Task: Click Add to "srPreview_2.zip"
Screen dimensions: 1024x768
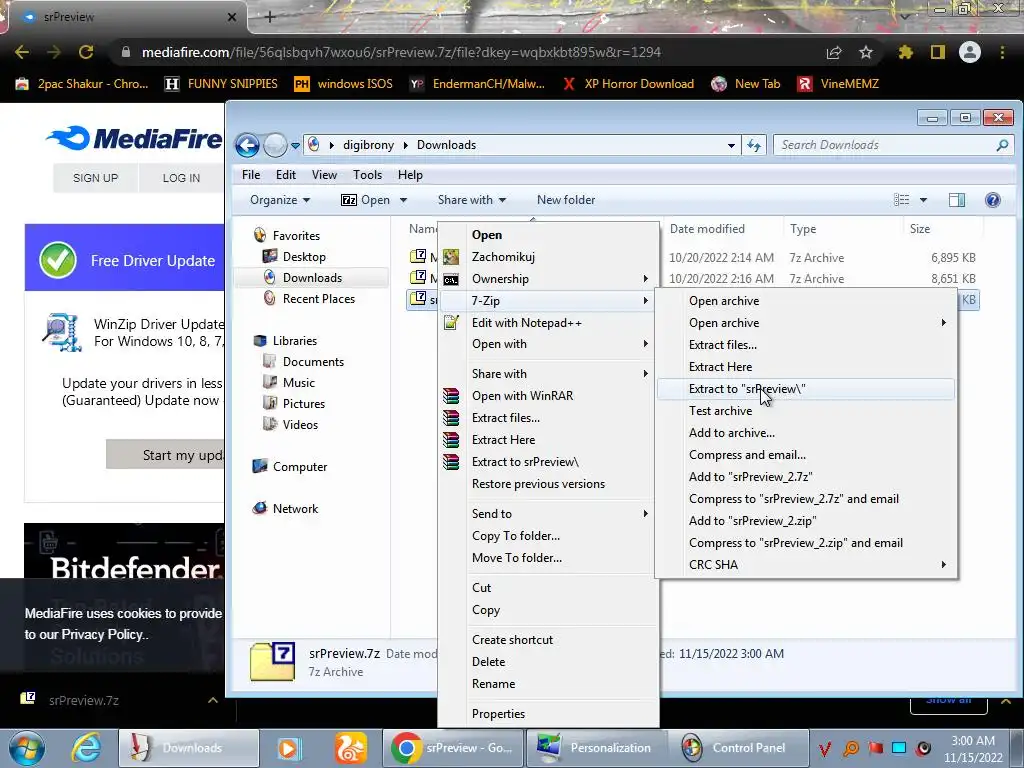Action: 806,520
